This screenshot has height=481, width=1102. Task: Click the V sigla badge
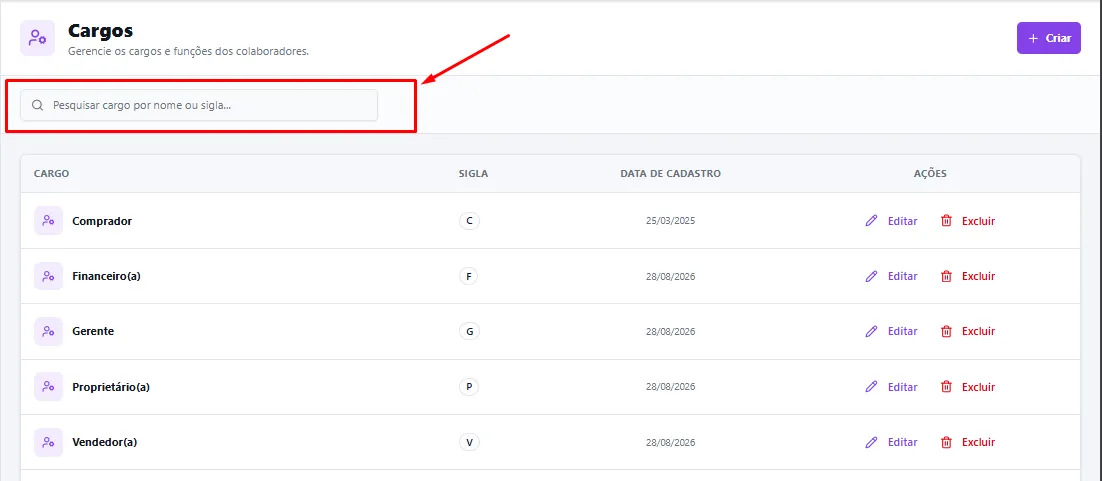click(x=469, y=442)
